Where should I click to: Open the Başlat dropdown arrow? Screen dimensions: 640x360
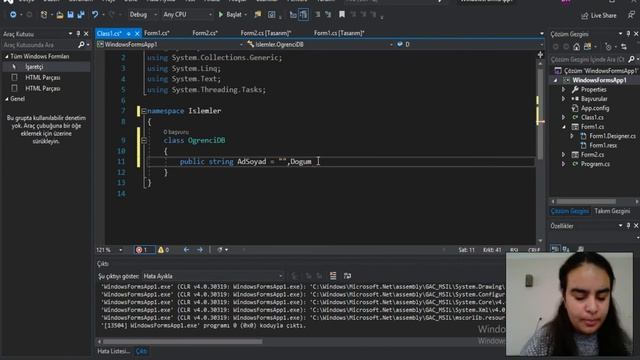pyautogui.click(x=246, y=15)
